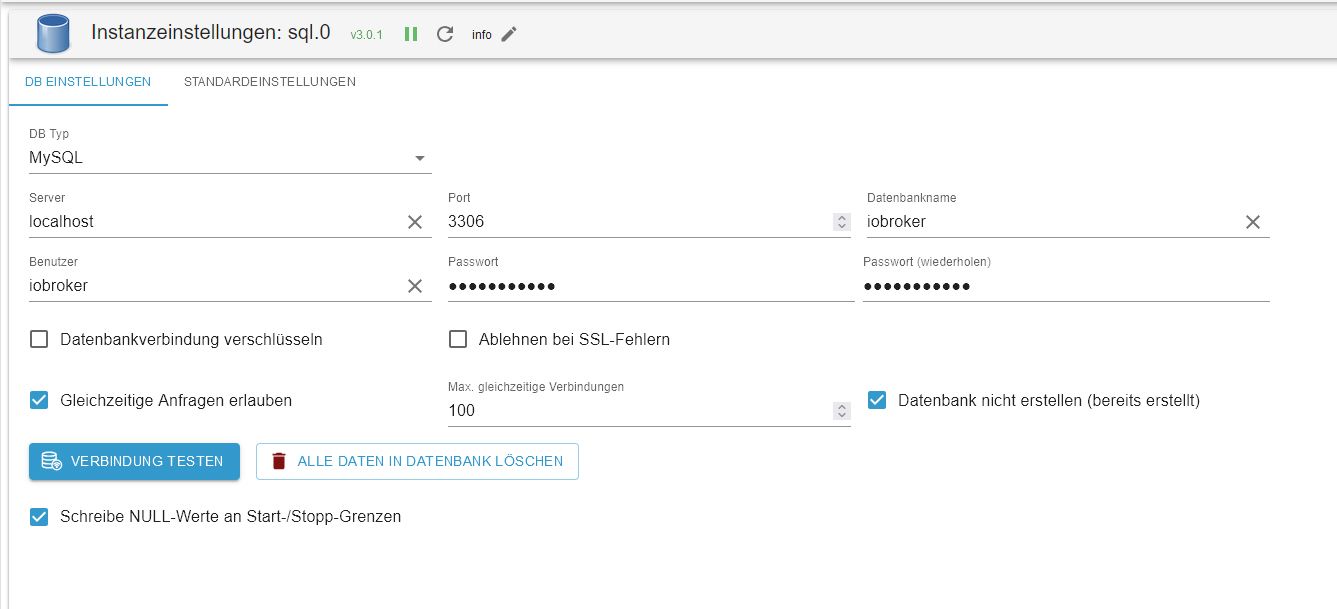Toggle Datenbank nicht erstellen checkbox
The width and height of the screenshot is (1337, 609).
pos(877,400)
